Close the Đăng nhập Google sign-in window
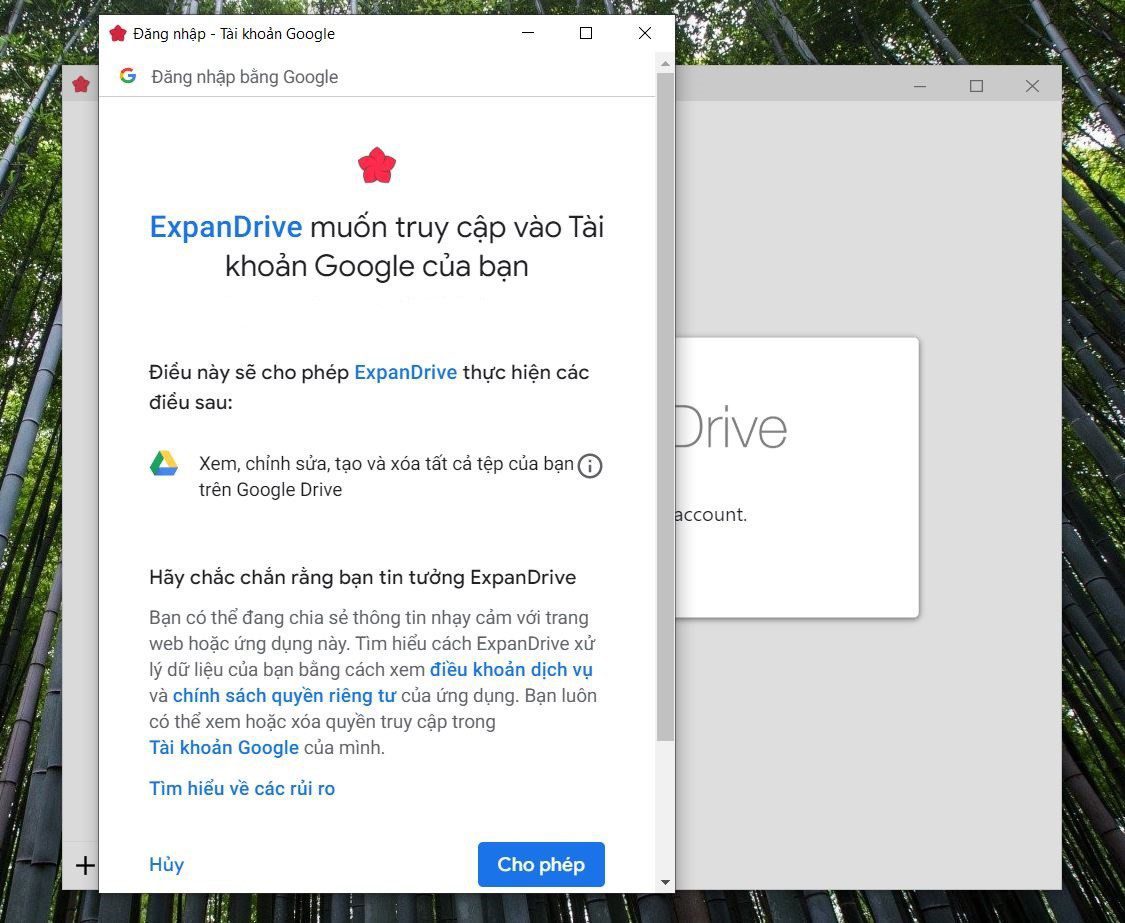The image size is (1125, 923). point(645,33)
